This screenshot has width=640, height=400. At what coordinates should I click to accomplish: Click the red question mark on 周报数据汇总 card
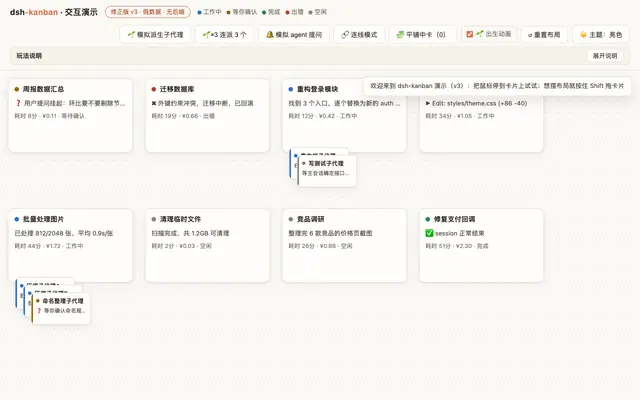pos(18,103)
